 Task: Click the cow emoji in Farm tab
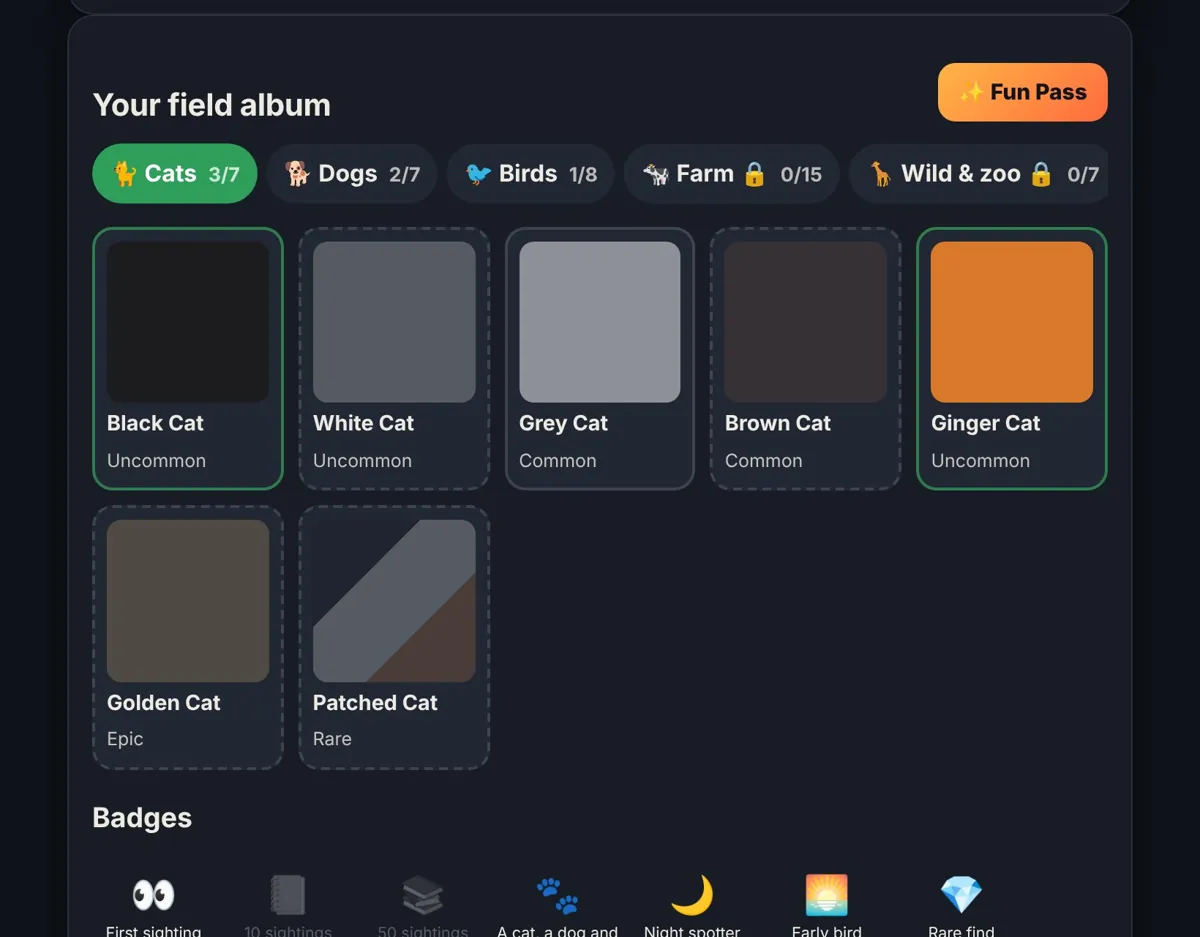(x=656, y=174)
